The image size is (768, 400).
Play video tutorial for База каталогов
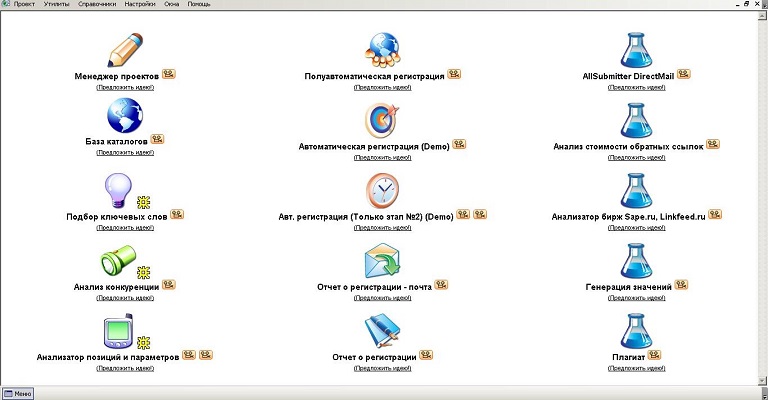click(157, 139)
